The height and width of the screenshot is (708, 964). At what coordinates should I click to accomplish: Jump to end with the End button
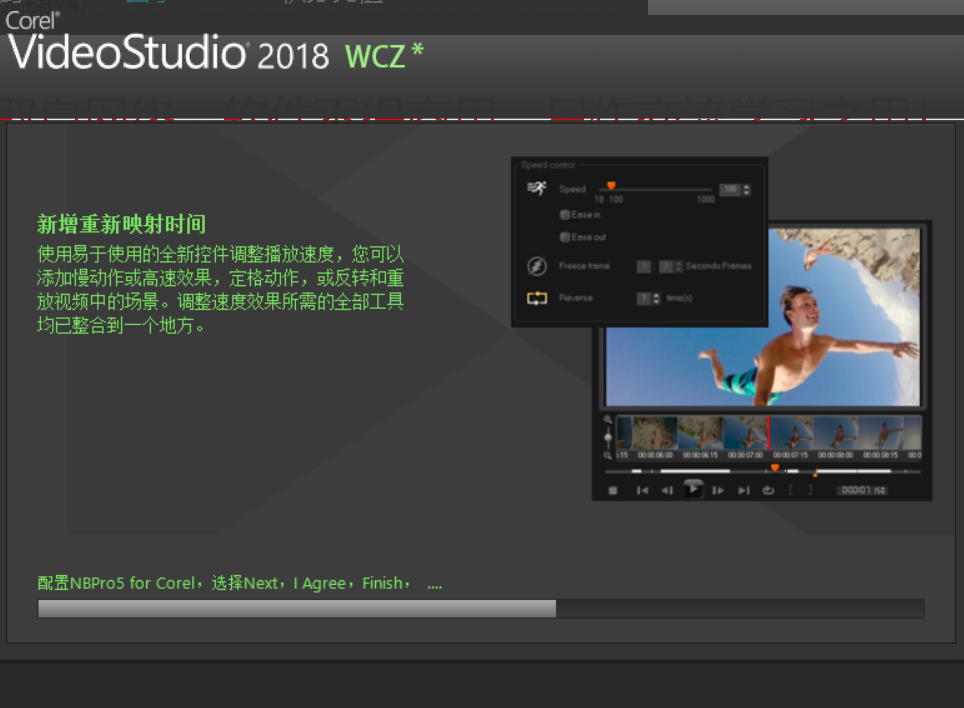[x=744, y=490]
